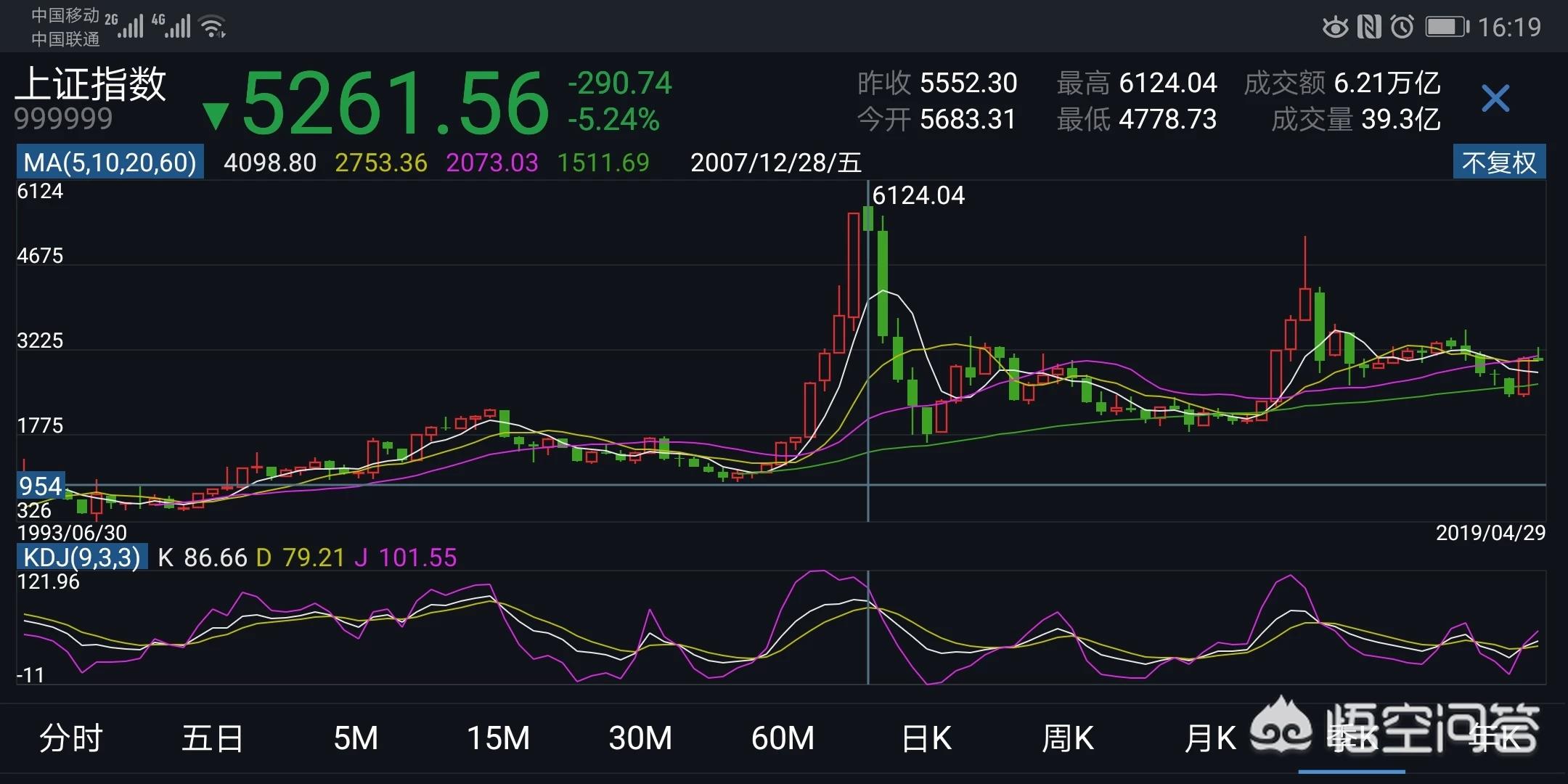Click the 成交额 6.21万亿 value
Viewport: 1568px width, 784px height.
[x=1387, y=83]
